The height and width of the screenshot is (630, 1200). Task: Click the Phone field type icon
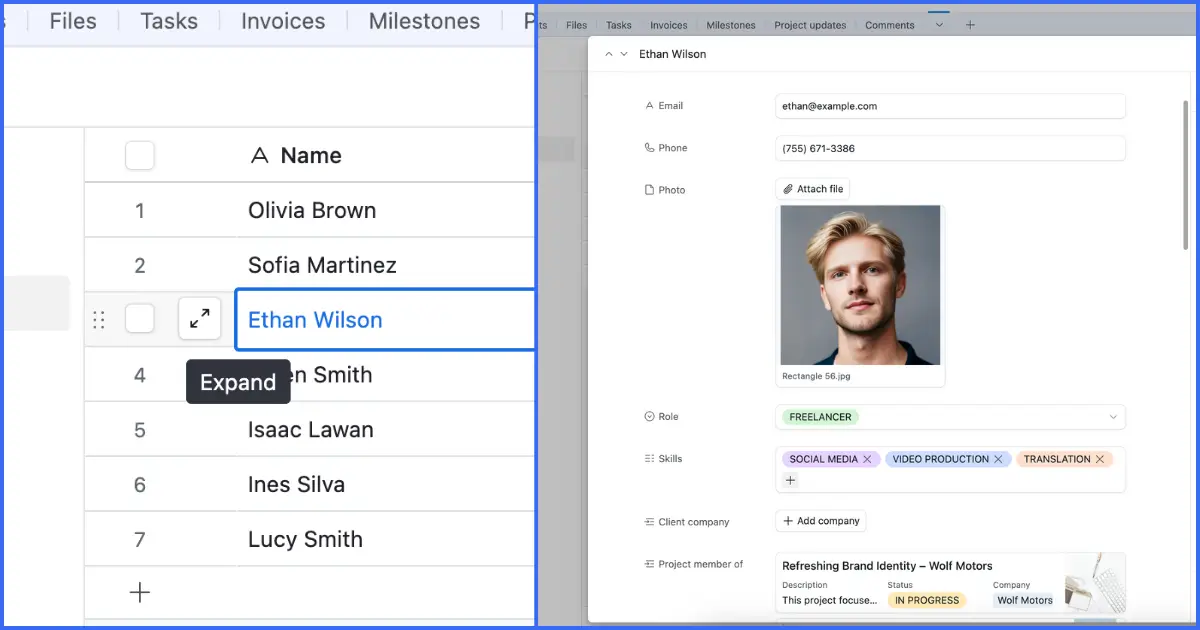click(x=651, y=147)
